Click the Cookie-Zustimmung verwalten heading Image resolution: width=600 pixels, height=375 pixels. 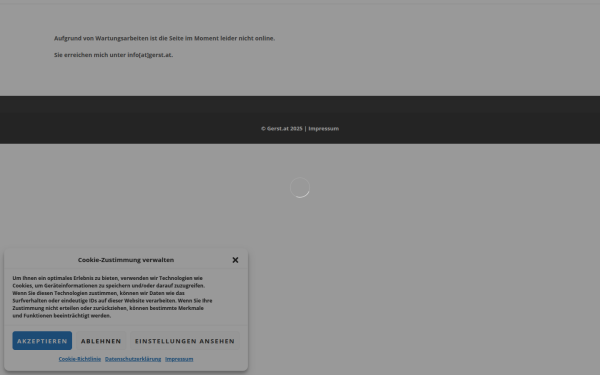[x=126, y=260]
